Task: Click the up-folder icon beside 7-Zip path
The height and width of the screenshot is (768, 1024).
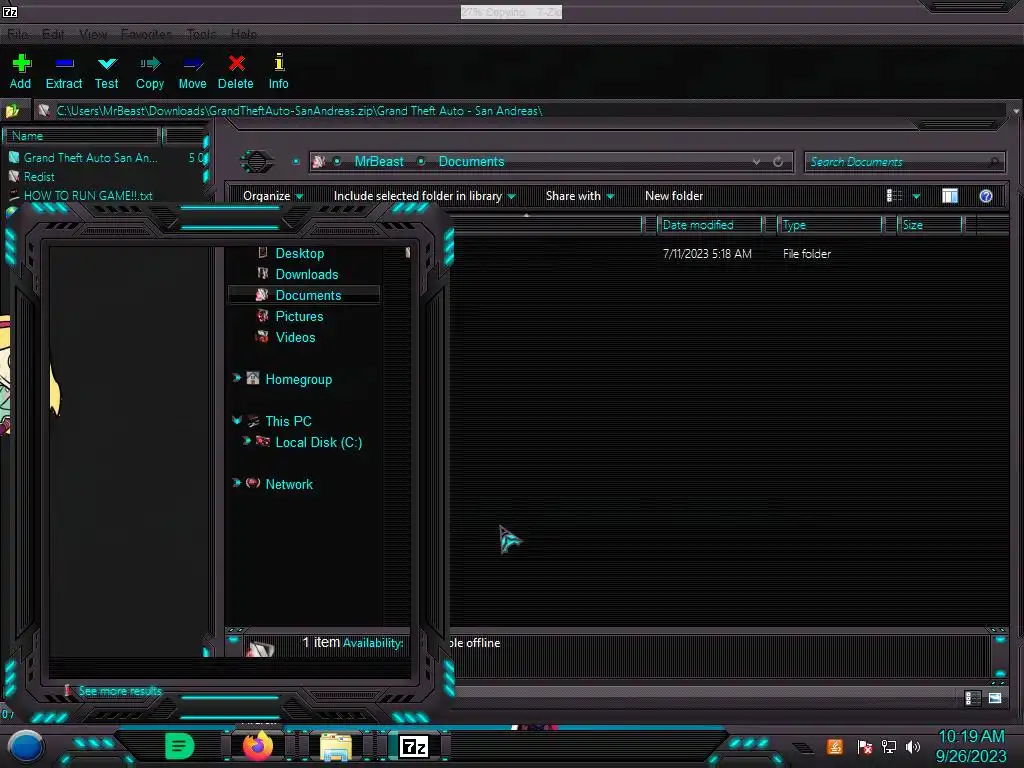Action: click(x=12, y=111)
